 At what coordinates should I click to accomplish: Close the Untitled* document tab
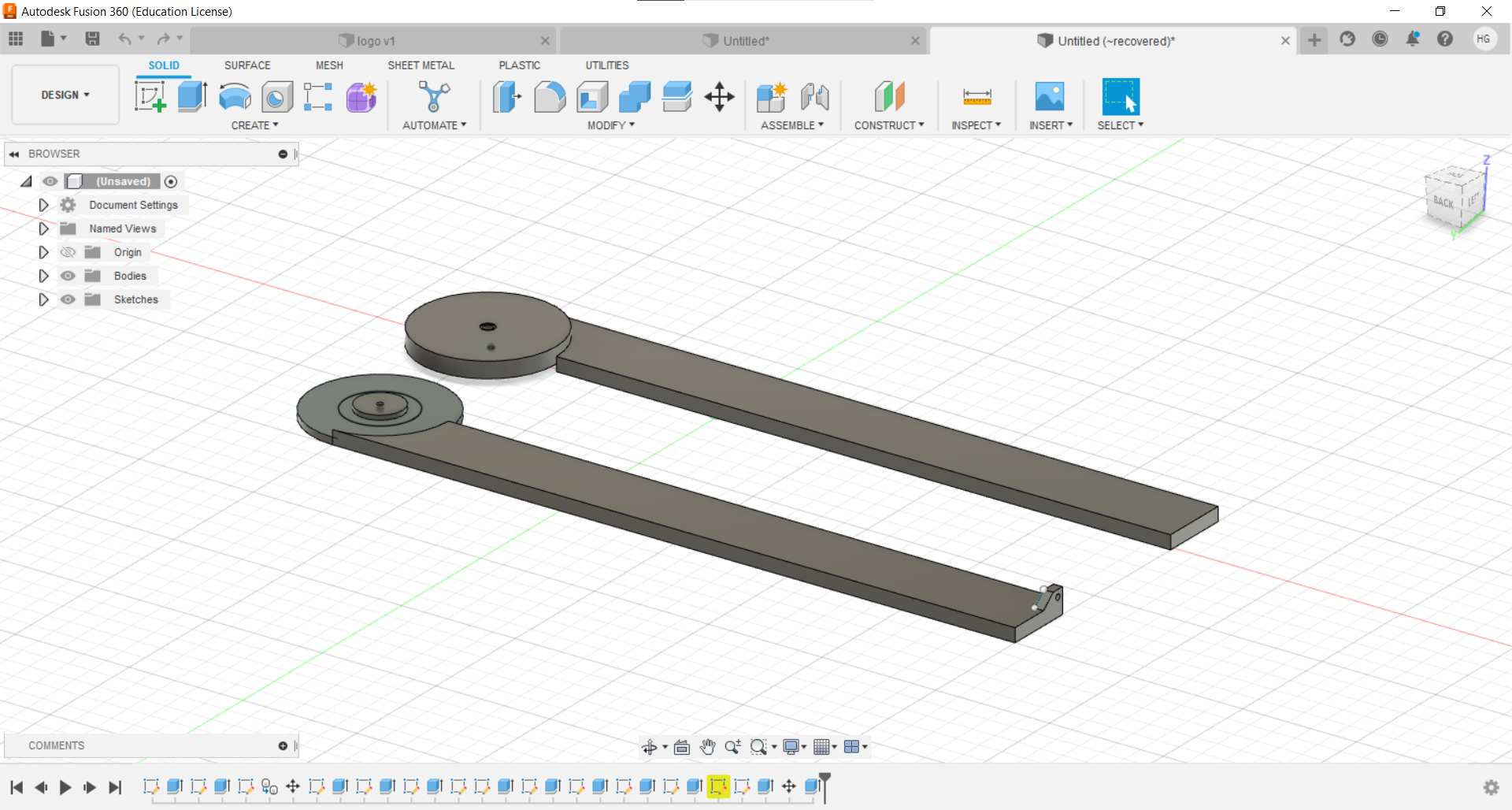[x=915, y=41]
